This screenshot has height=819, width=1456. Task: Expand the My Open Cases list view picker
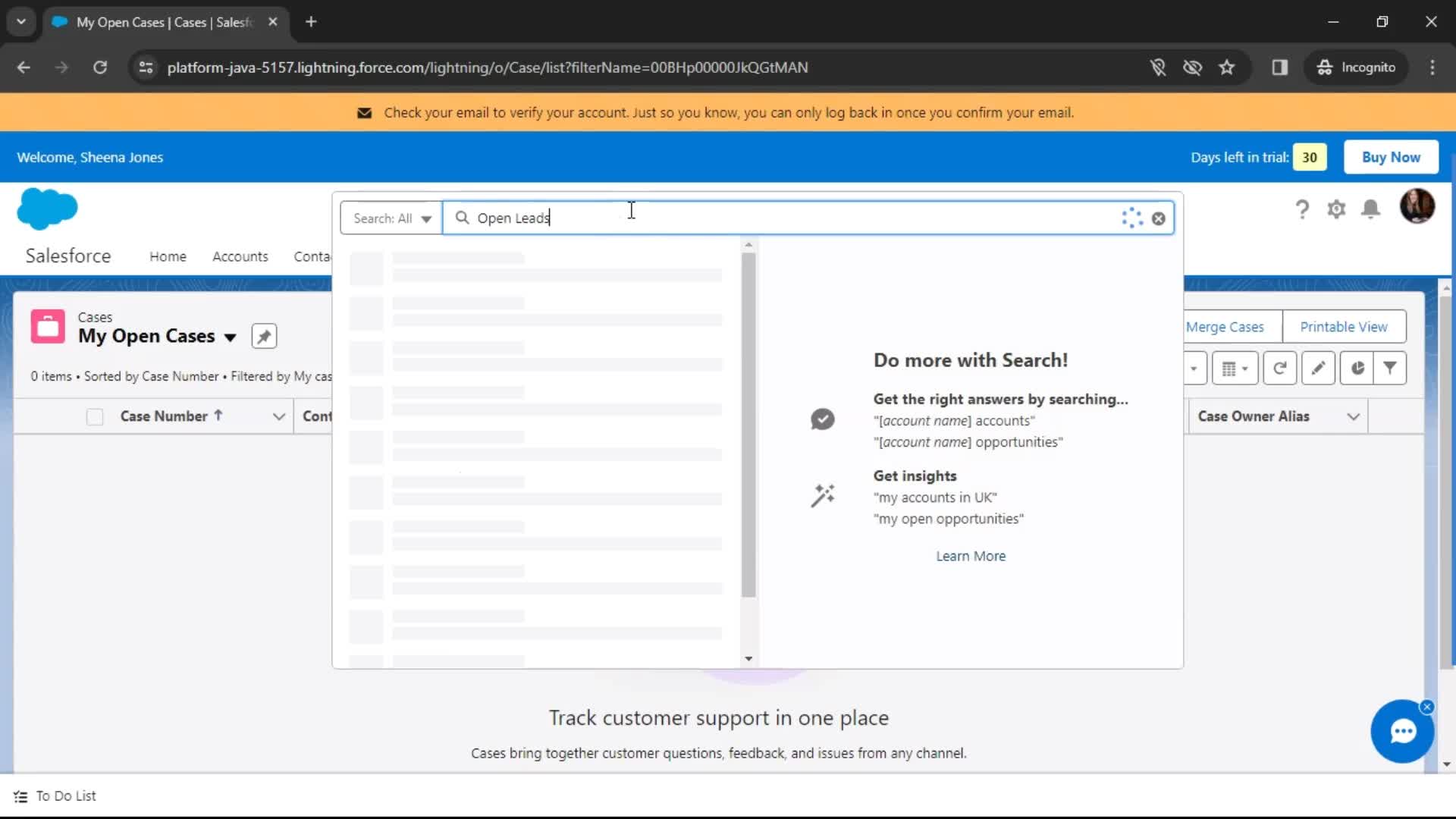pos(230,337)
